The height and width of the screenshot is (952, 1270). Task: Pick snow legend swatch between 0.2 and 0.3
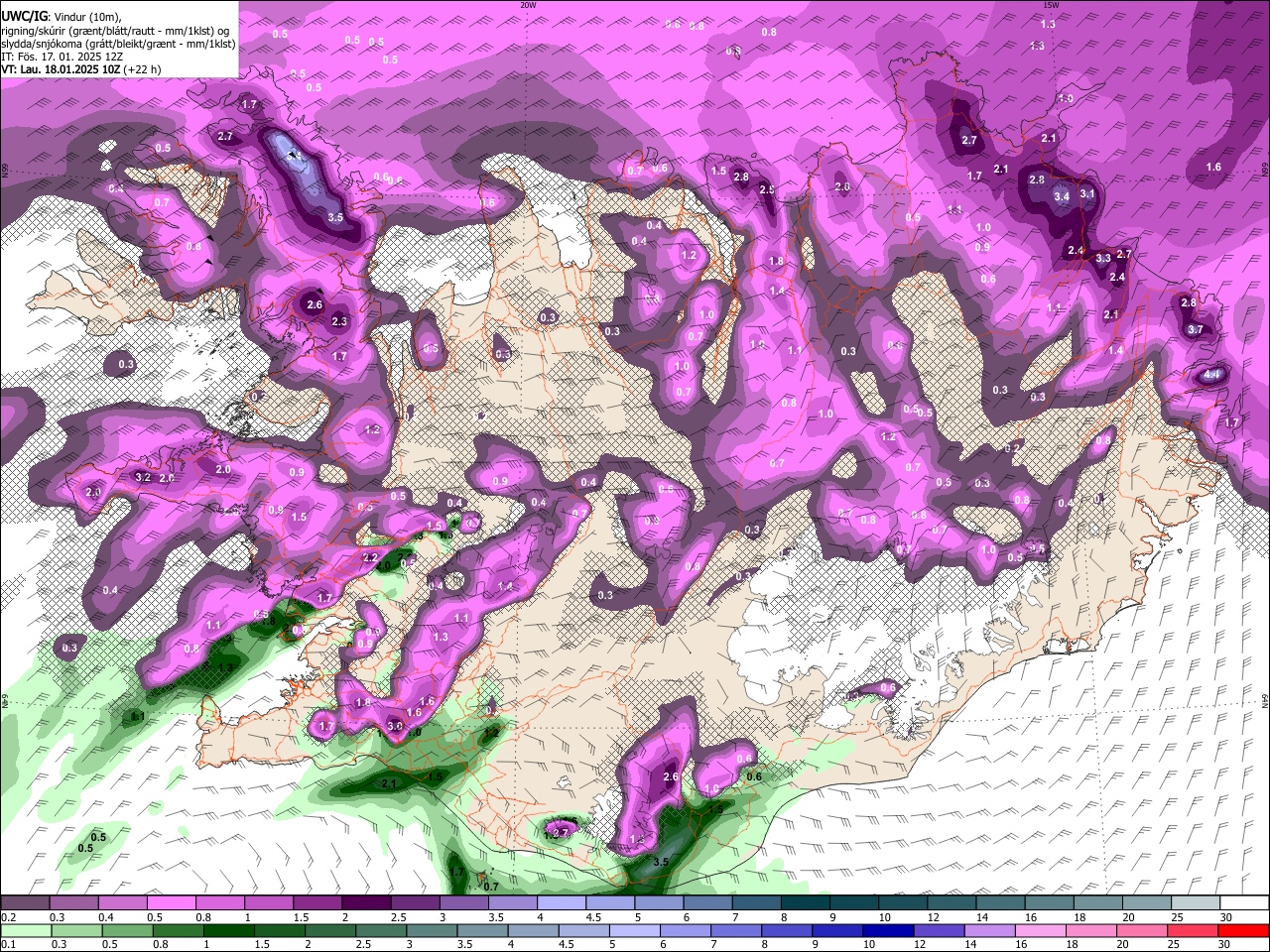pos(25,902)
